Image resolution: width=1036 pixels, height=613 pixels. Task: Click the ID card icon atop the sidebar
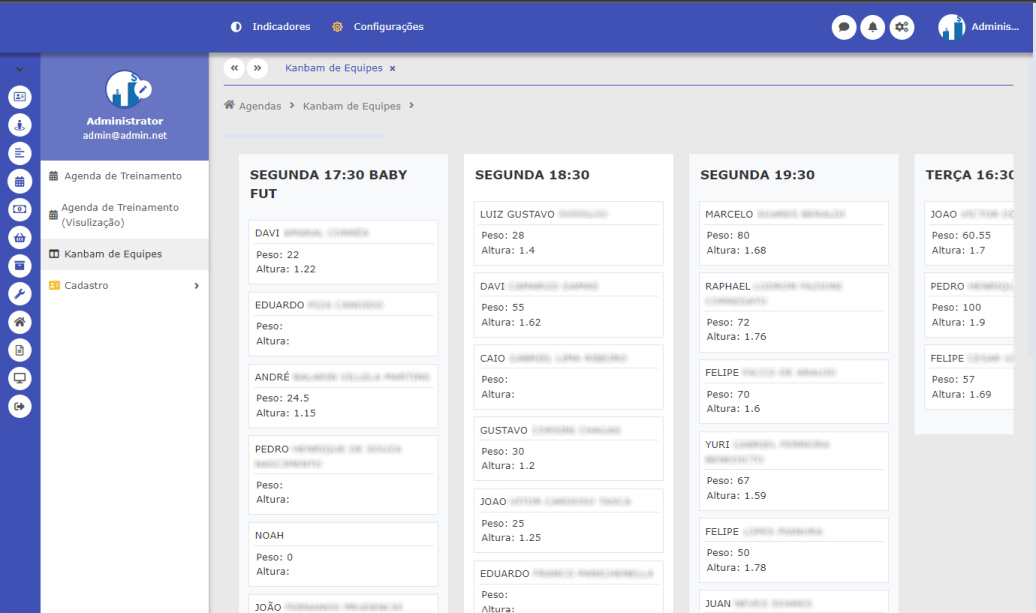[x=20, y=97]
